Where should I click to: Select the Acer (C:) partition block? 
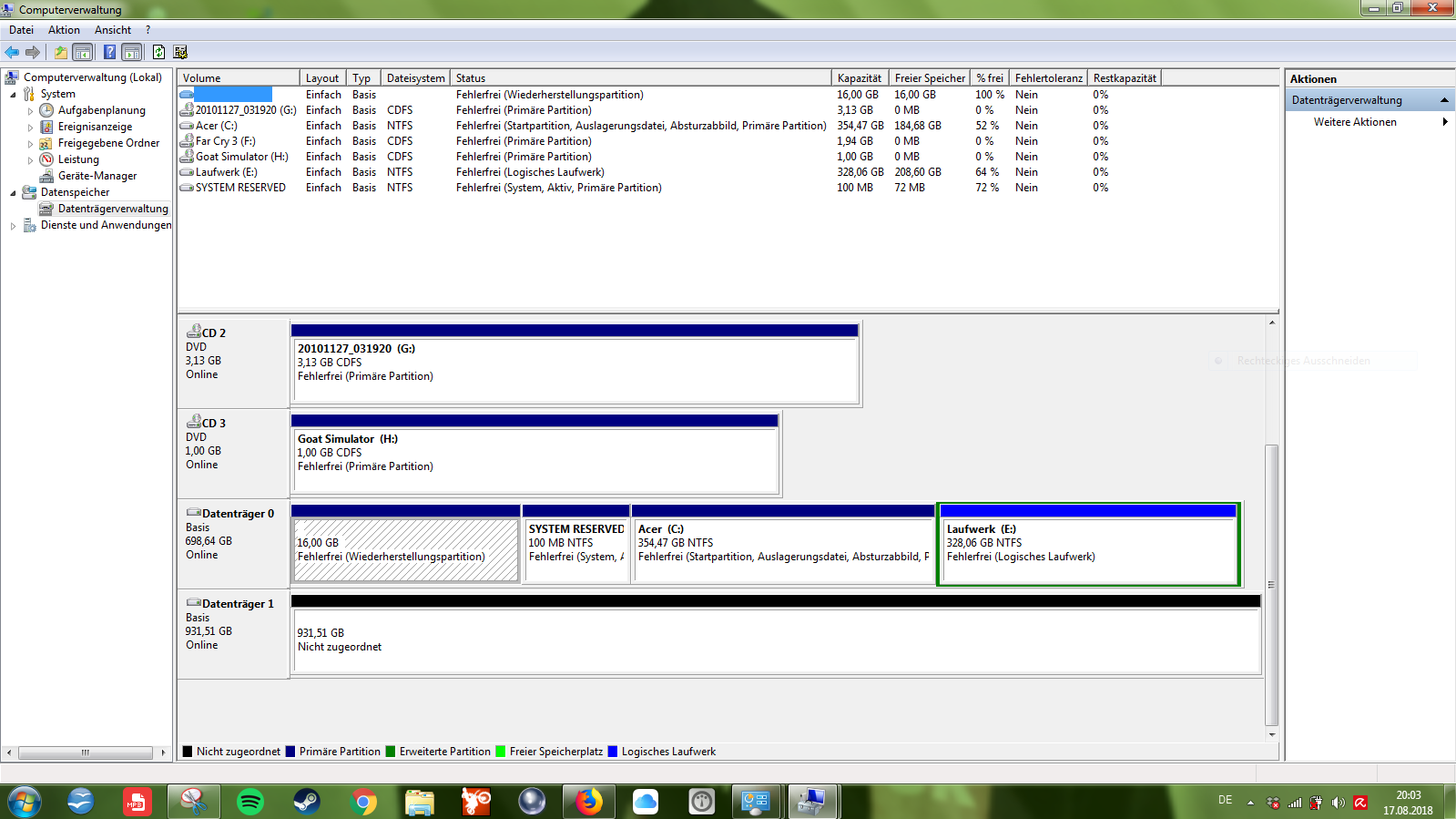pos(783,544)
